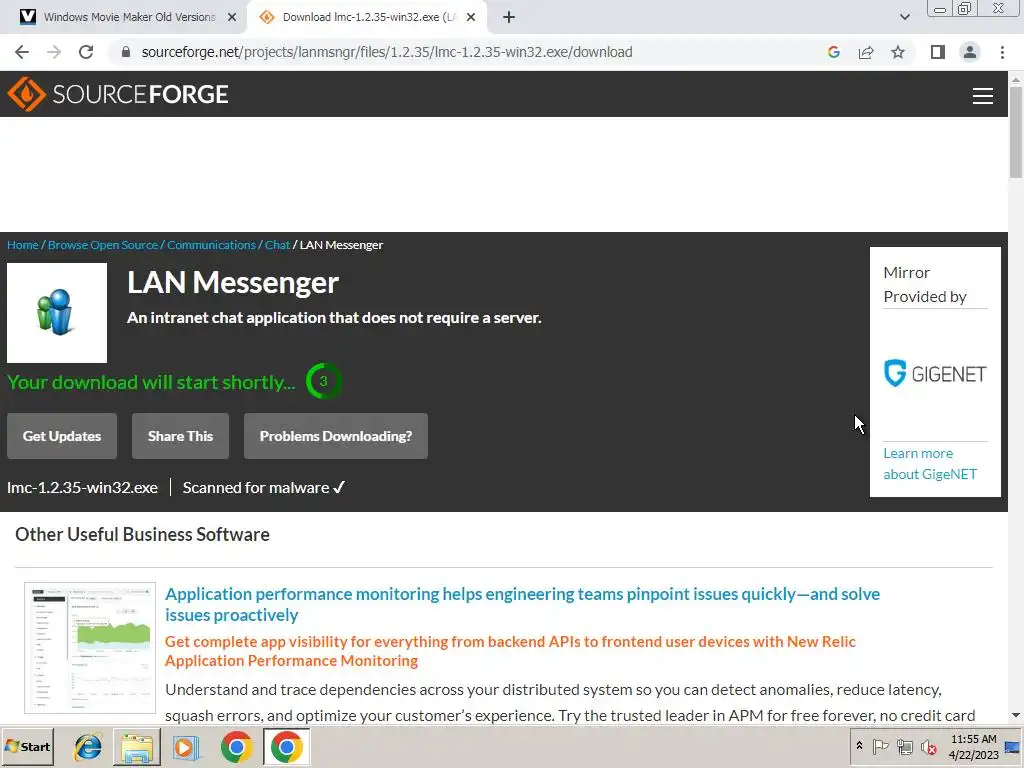Share this page via share icon

(x=866, y=52)
